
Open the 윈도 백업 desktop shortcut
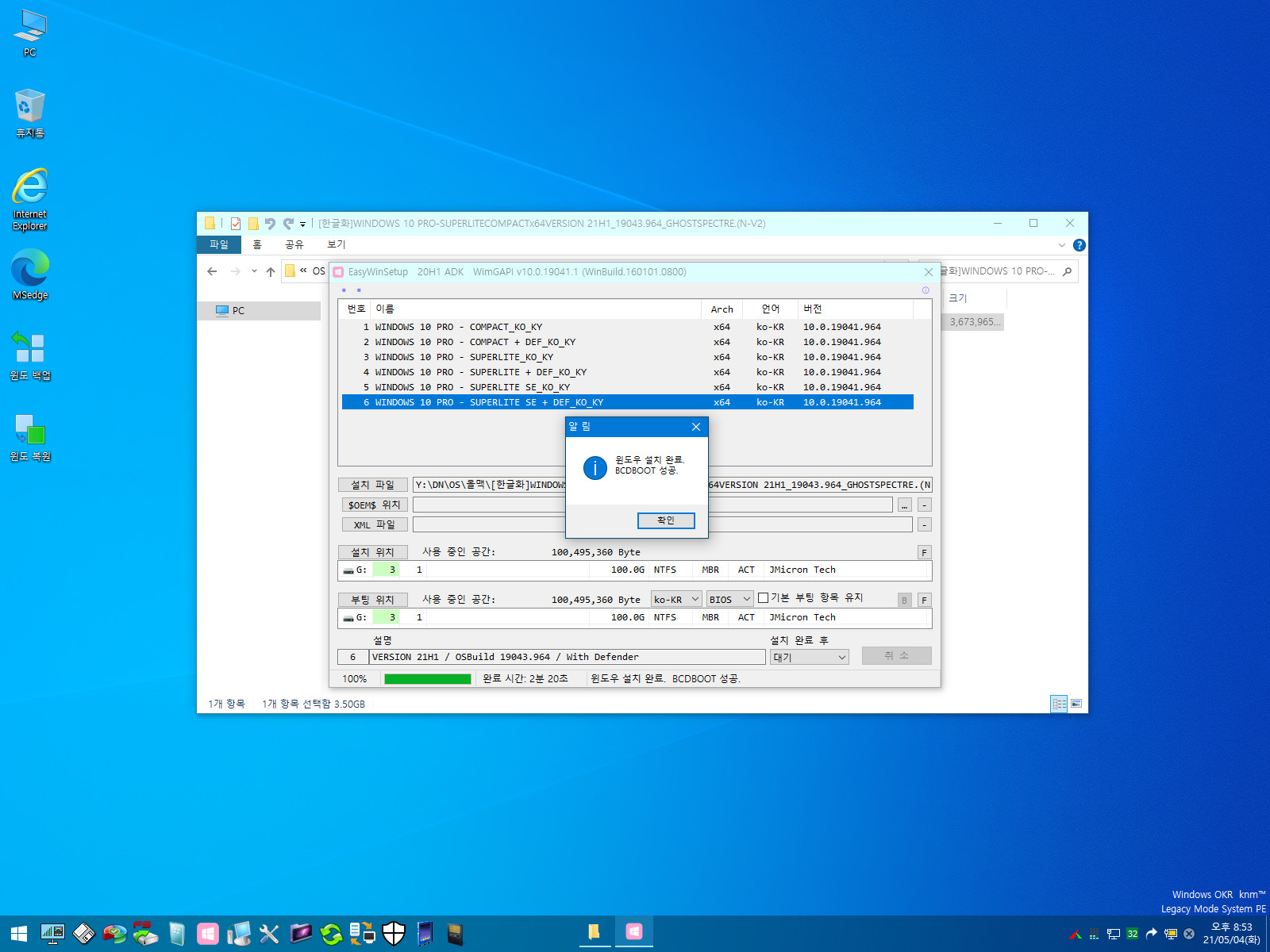(x=30, y=355)
